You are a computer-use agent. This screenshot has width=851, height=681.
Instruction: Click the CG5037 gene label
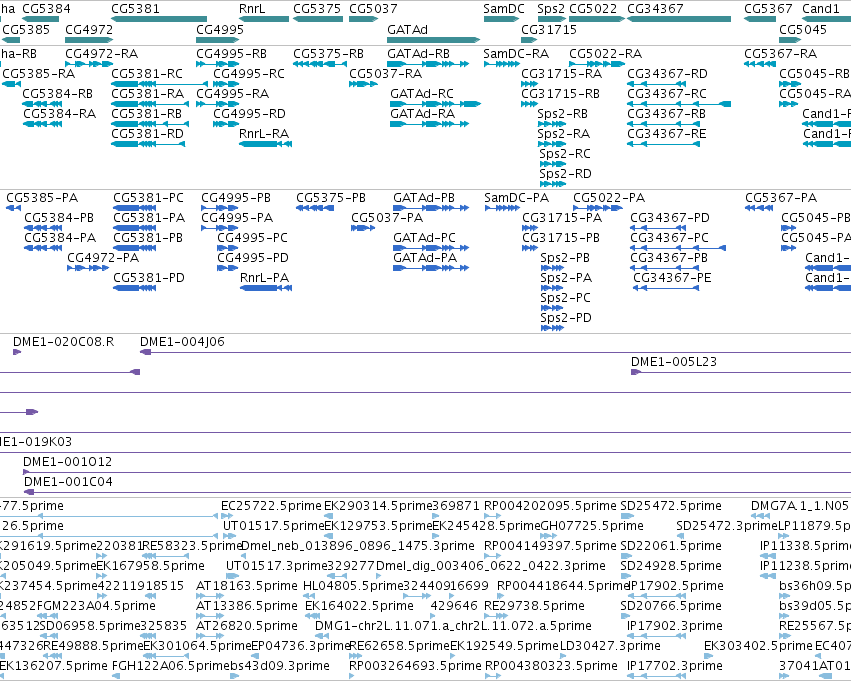[373, 9]
